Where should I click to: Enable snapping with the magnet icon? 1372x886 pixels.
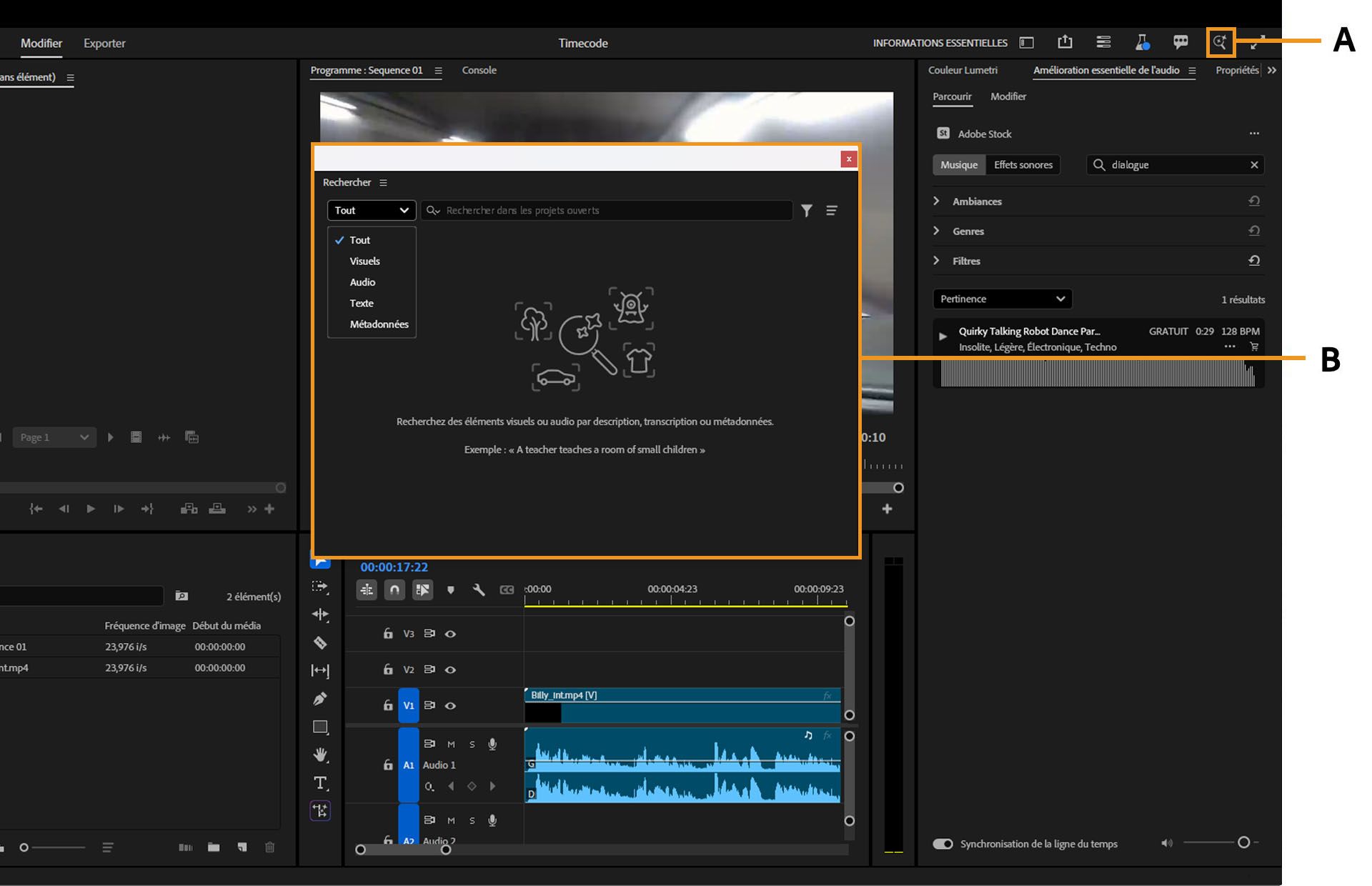[x=394, y=589]
